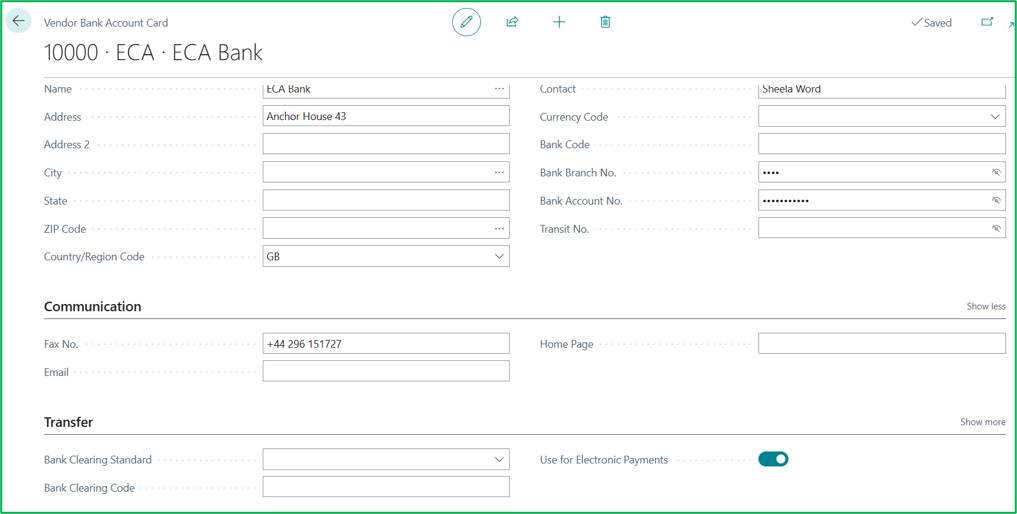The width and height of the screenshot is (1017, 514).
Task: Click the pencil edit icon
Action: pyautogui.click(x=466, y=22)
